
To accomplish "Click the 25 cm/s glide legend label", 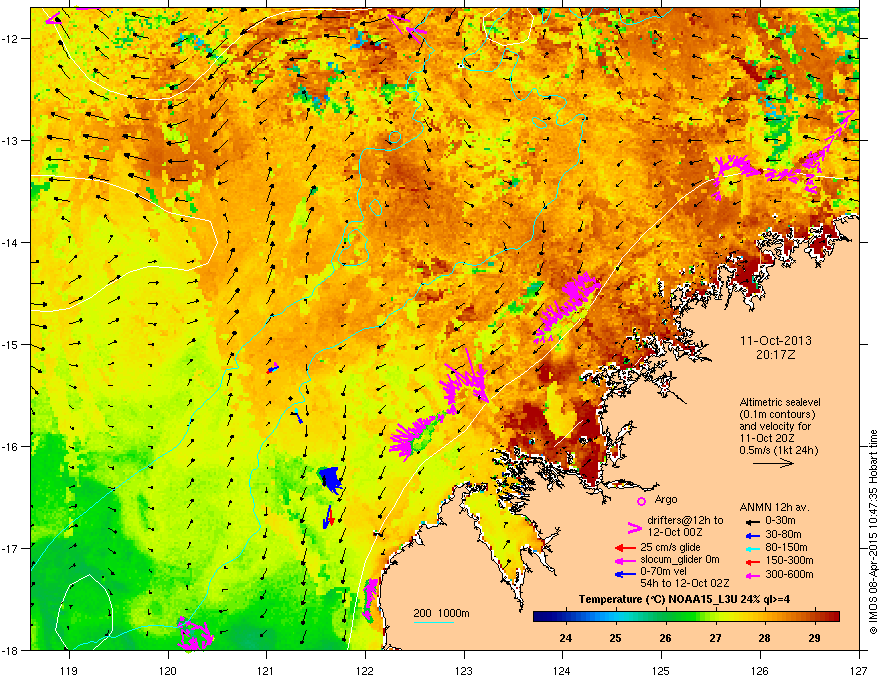I will point(671,547).
